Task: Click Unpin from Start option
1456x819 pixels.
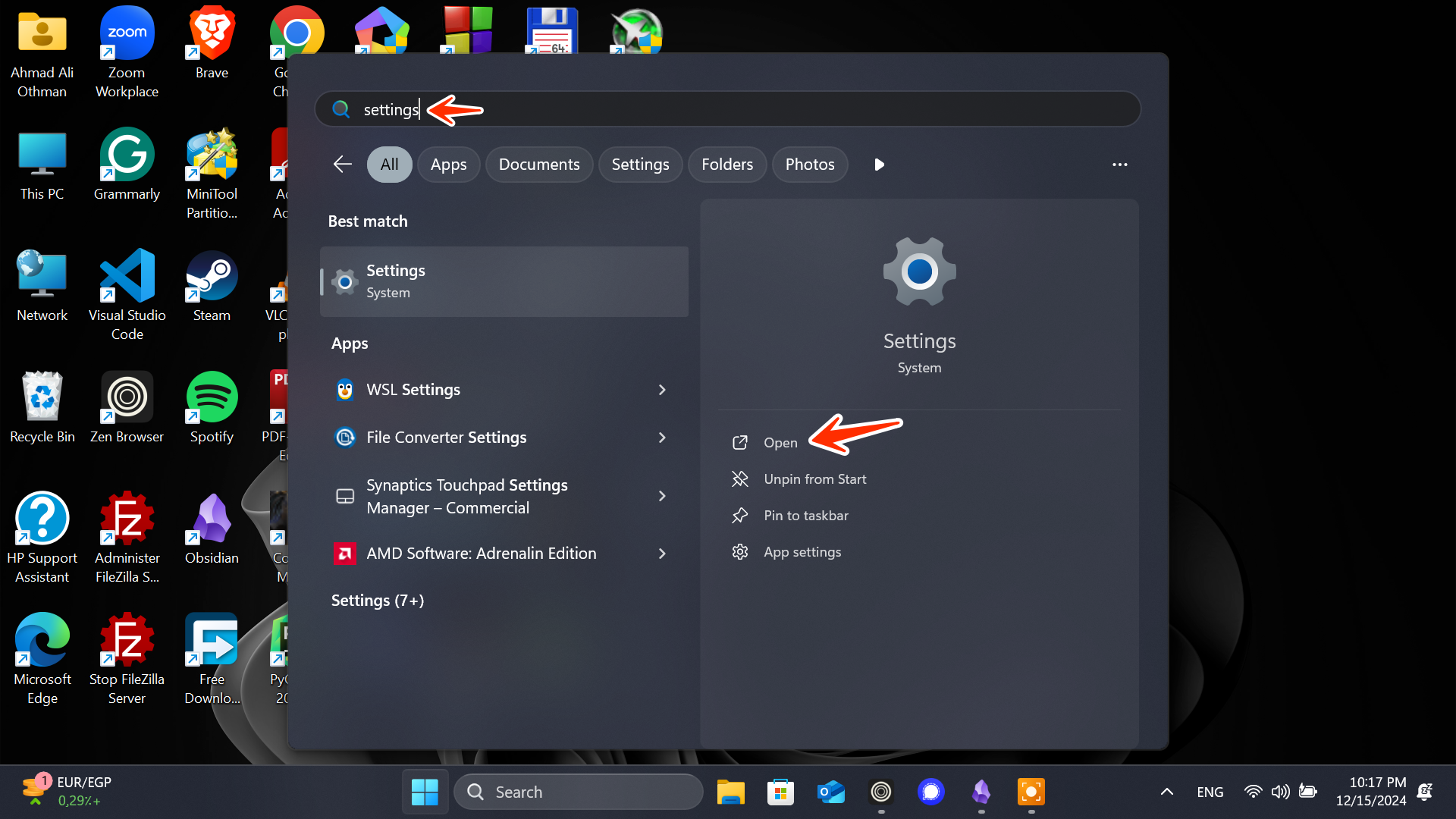Action: click(814, 479)
